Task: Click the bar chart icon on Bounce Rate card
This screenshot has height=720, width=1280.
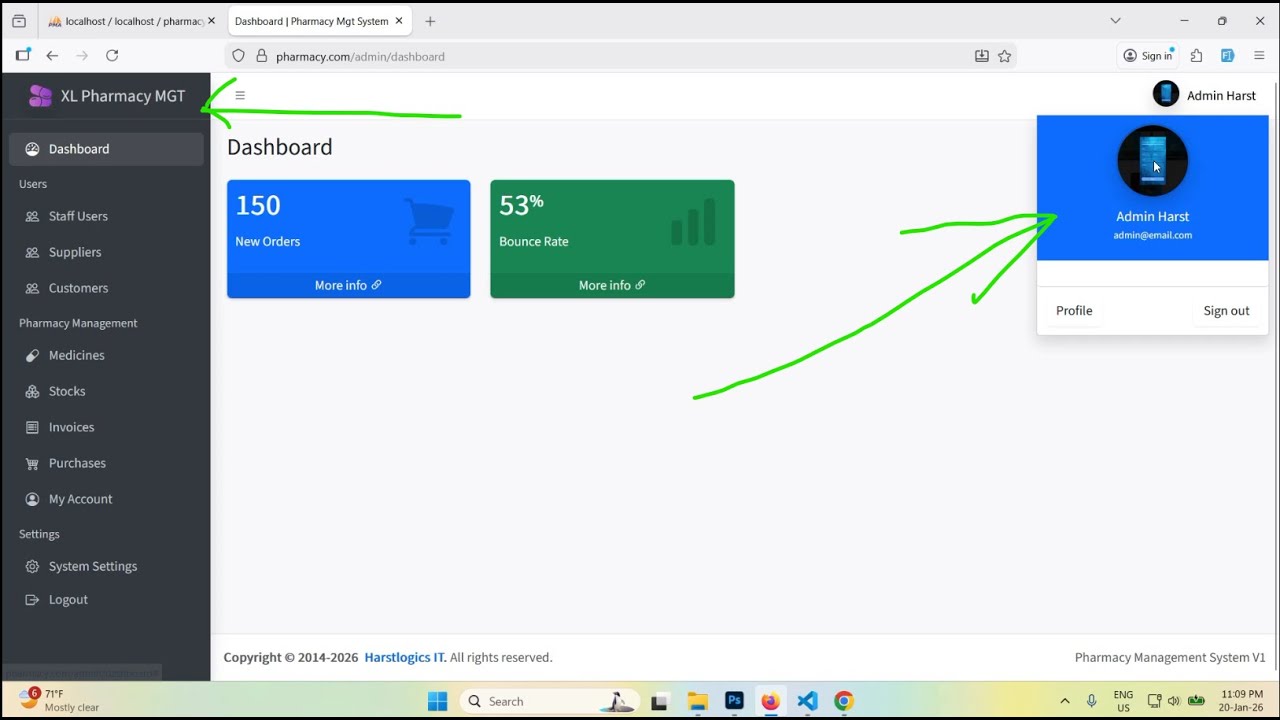Action: click(x=693, y=221)
